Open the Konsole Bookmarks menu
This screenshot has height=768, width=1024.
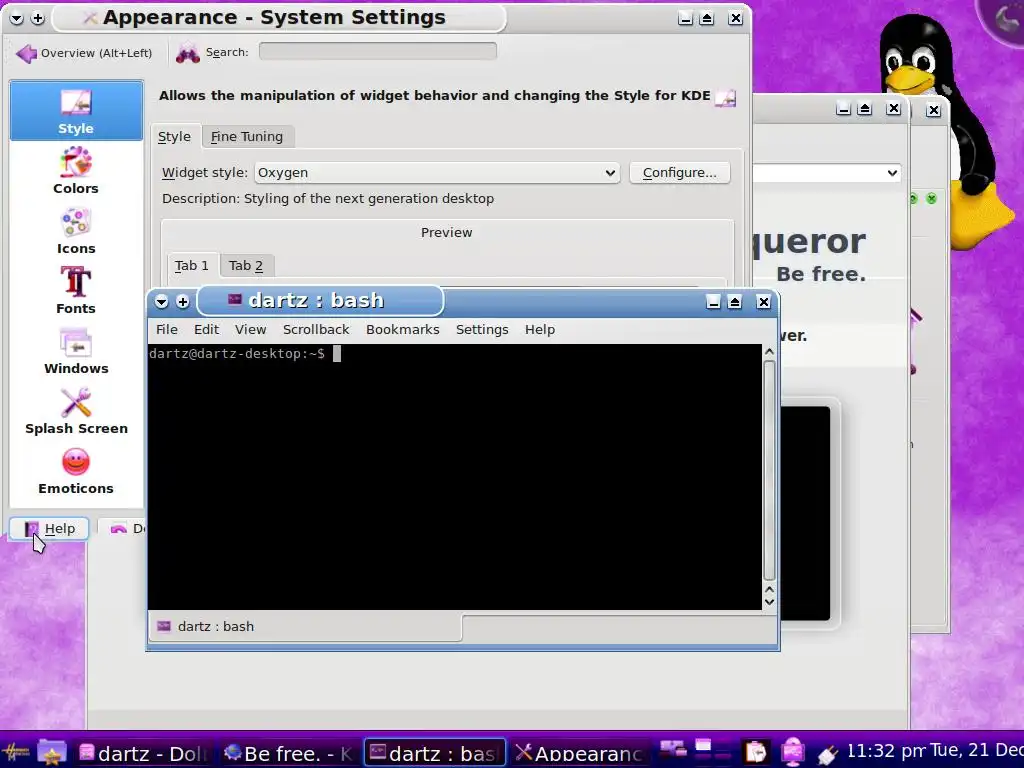pos(402,329)
